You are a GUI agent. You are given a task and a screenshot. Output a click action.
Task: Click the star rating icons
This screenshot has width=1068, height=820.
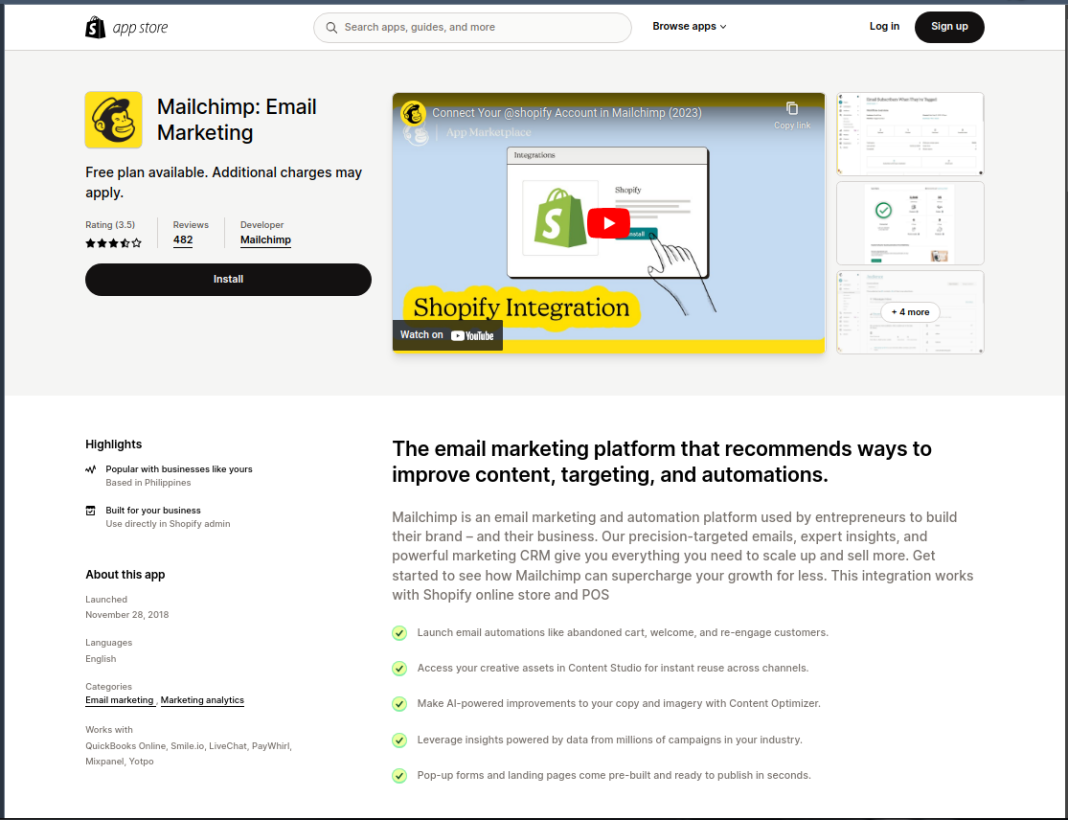coord(113,241)
